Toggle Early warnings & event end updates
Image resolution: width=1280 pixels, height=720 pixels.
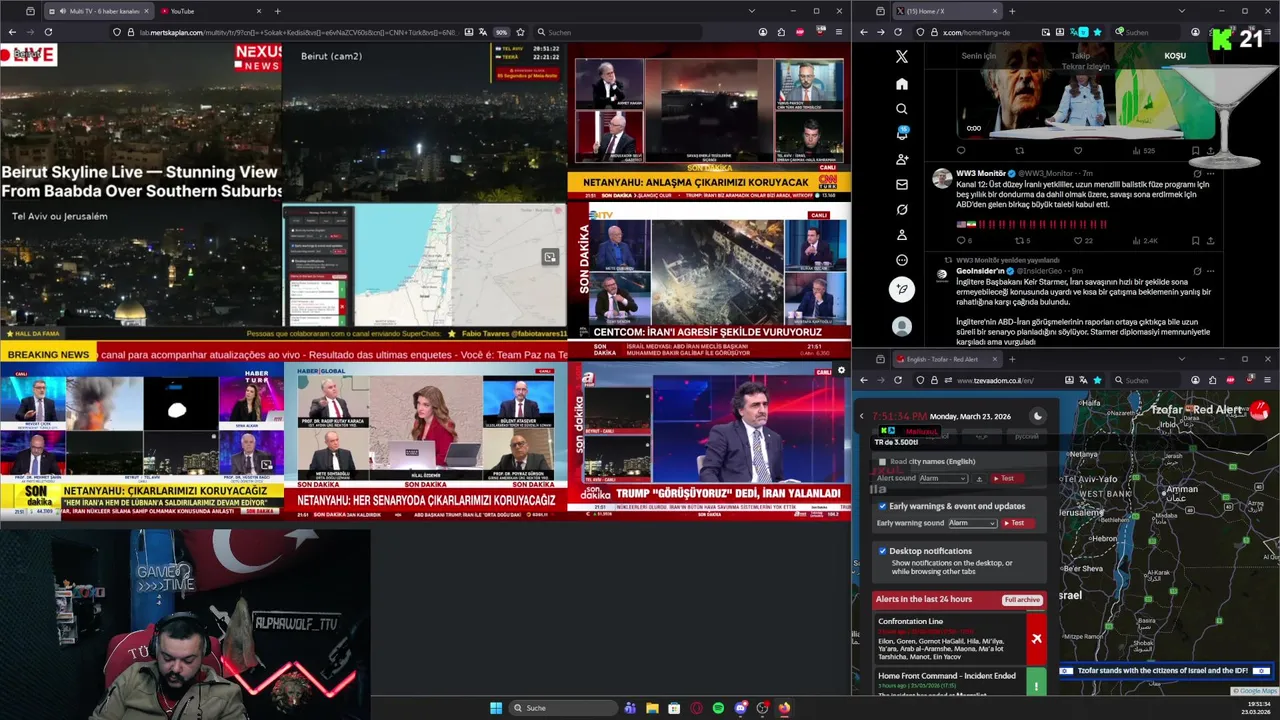pos(882,506)
